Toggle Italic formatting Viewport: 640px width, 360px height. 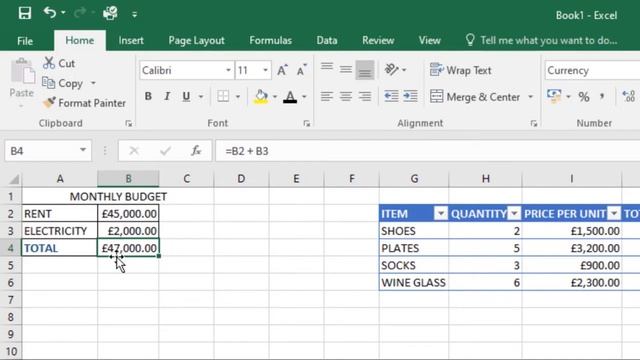pyautogui.click(x=167, y=96)
